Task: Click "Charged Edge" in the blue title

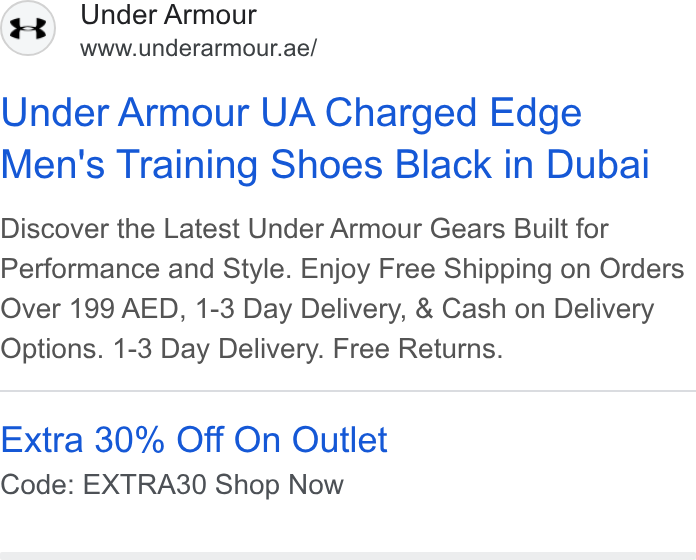Action: point(453,114)
